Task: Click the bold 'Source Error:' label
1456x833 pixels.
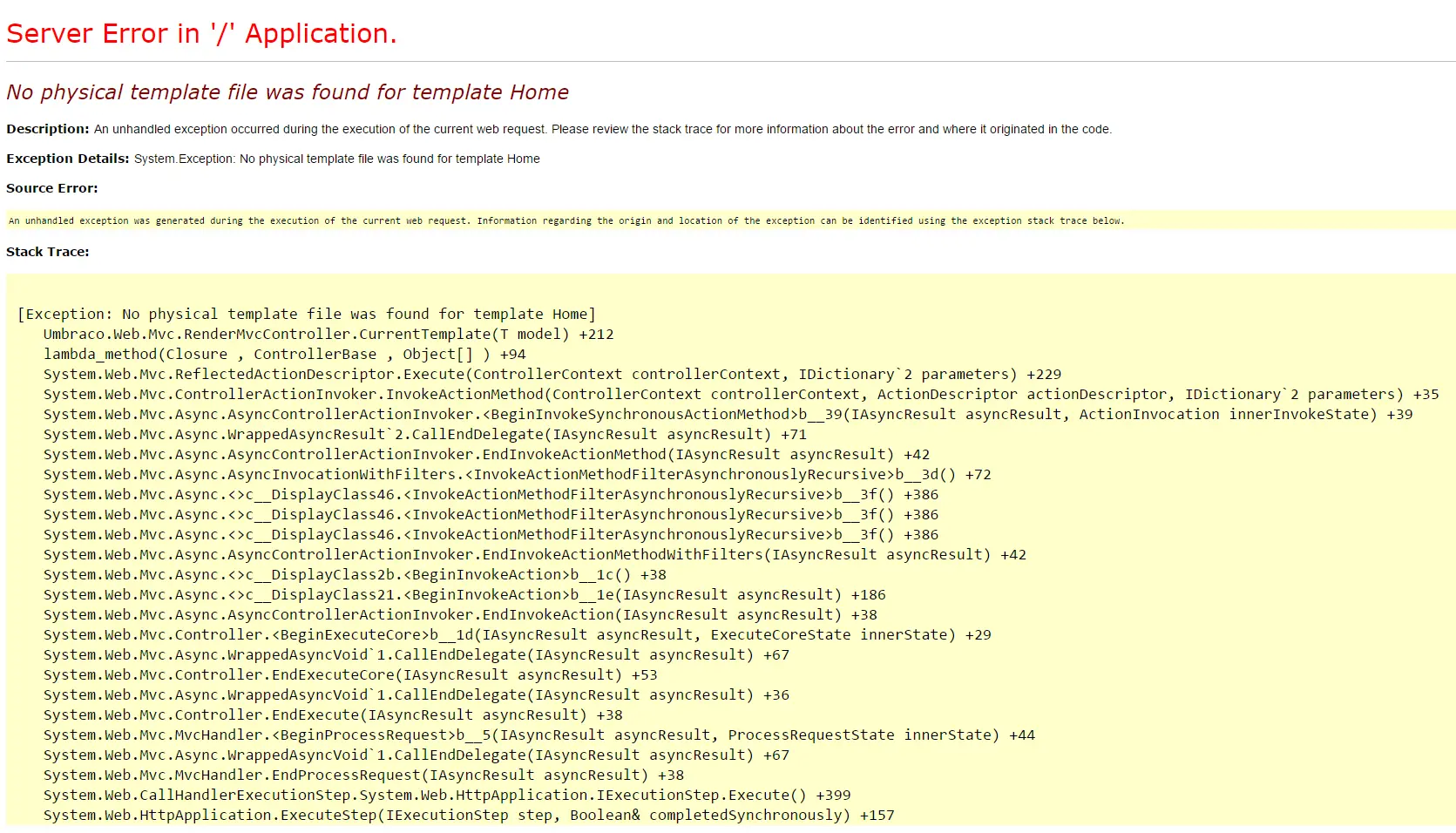Action: (x=52, y=188)
